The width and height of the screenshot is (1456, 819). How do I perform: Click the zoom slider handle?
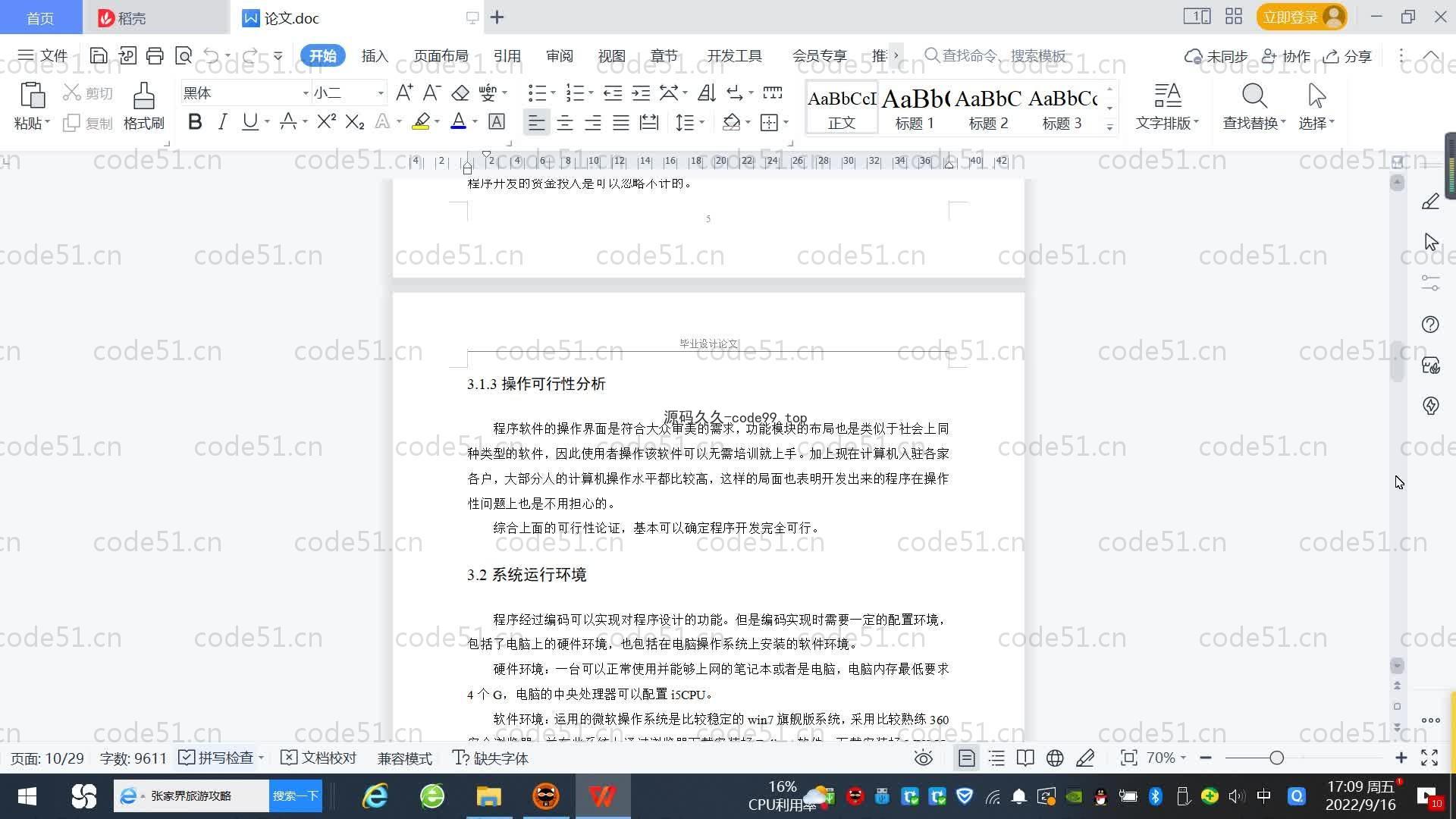click(x=1276, y=758)
